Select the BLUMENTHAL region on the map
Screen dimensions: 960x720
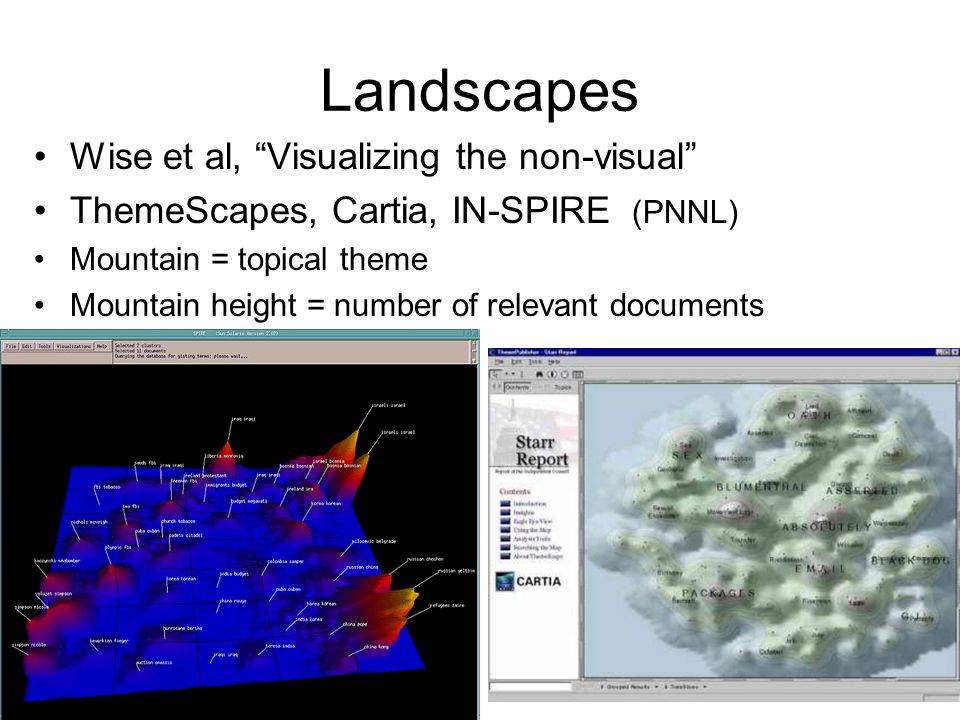(762, 487)
